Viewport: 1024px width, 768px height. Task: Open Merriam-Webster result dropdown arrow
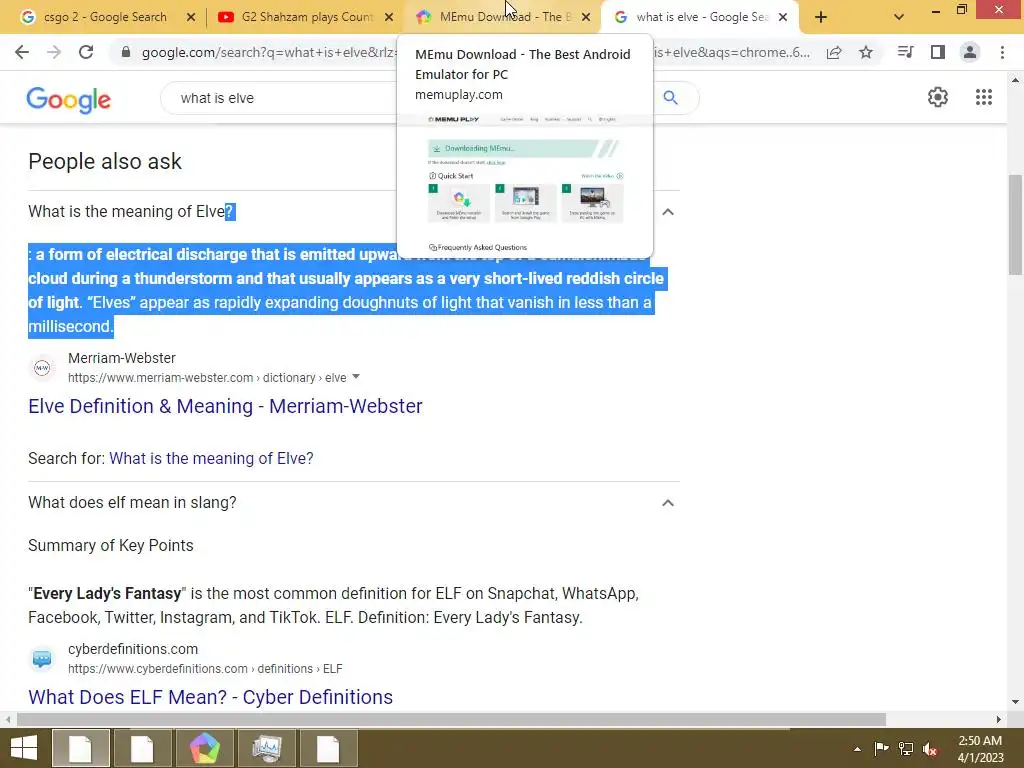coord(356,377)
